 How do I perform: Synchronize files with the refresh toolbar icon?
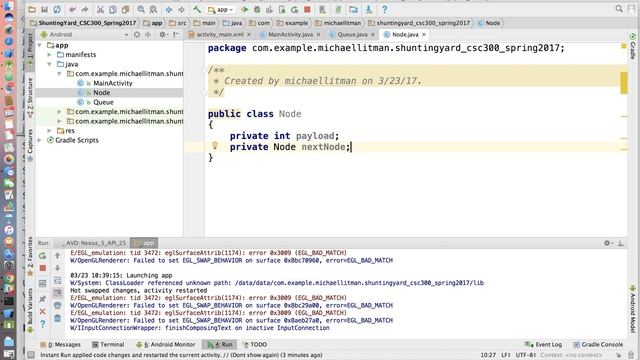click(57, 9)
